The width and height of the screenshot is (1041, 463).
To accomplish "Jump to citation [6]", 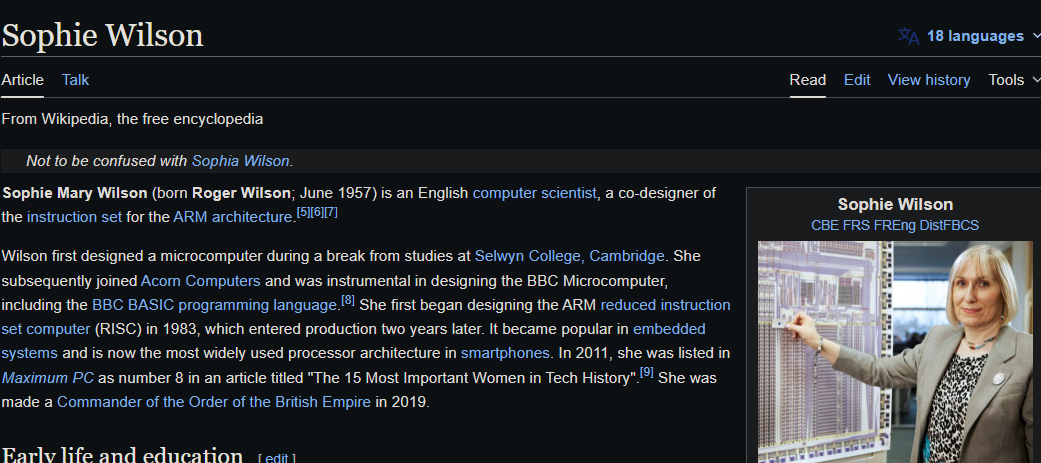I will coord(317,213).
